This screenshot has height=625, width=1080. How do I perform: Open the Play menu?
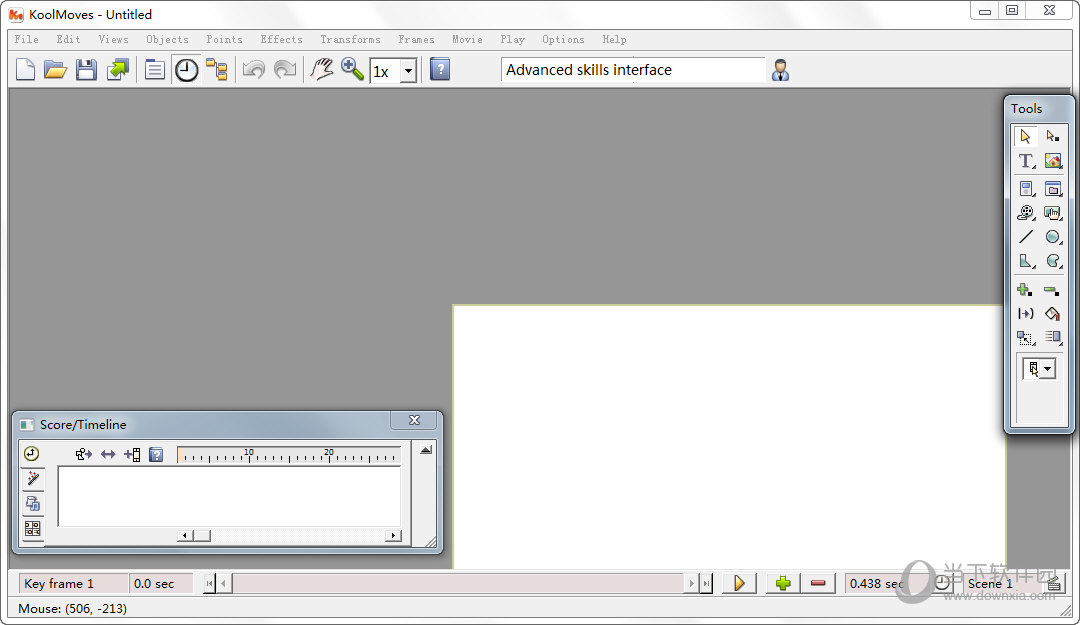coord(512,39)
